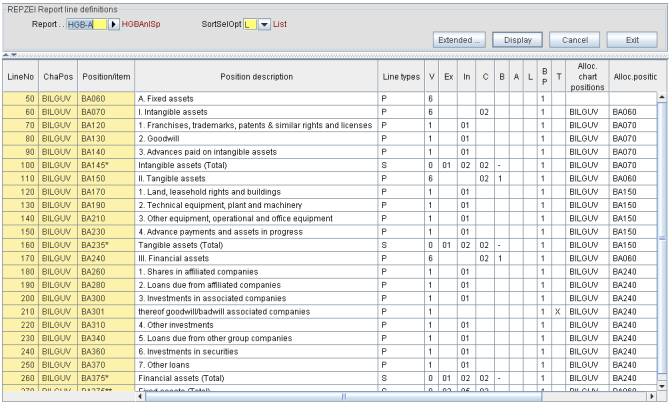Click the Extended ... button

tap(459, 40)
